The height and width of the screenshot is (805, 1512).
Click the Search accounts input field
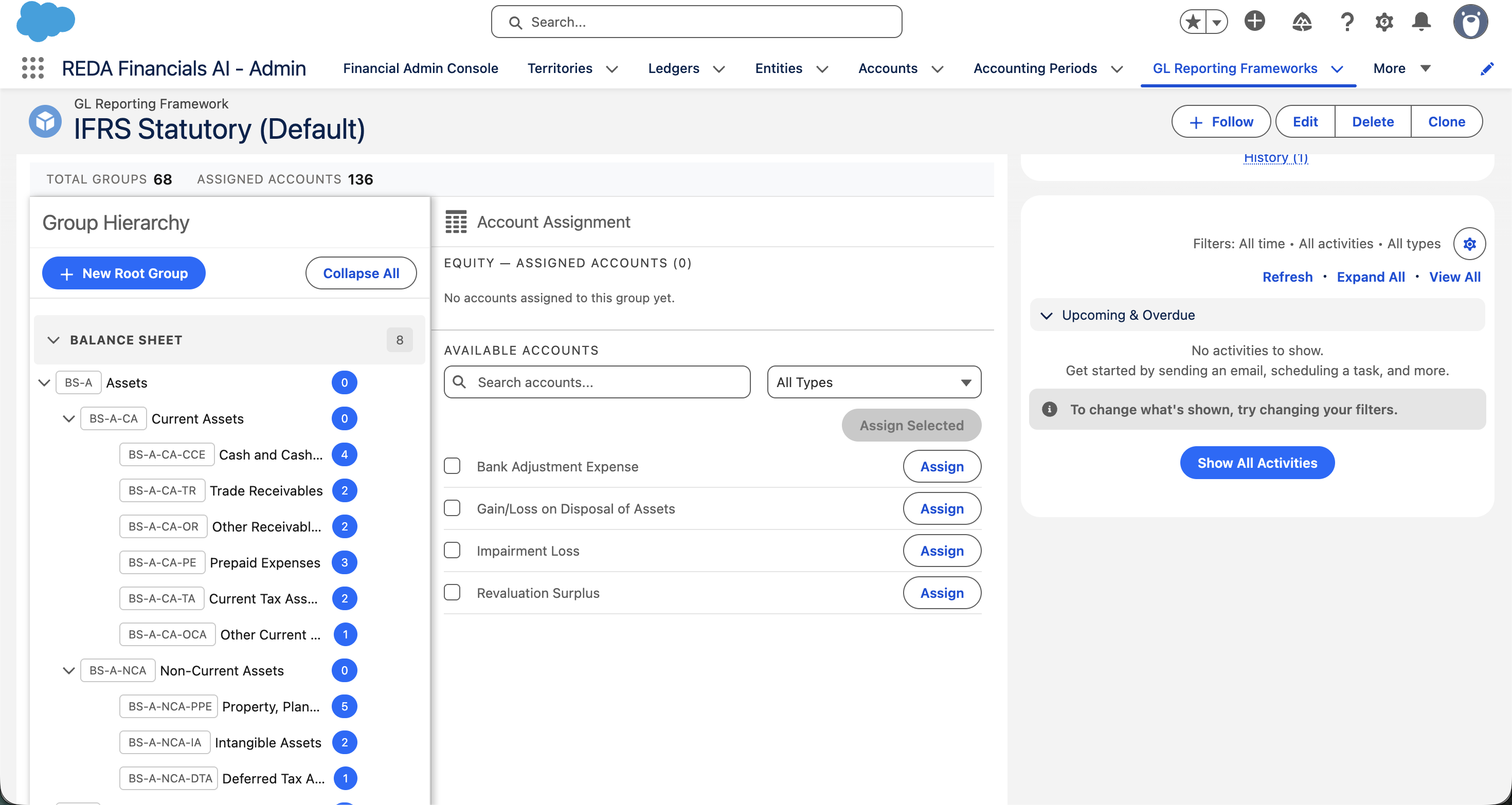coord(597,382)
